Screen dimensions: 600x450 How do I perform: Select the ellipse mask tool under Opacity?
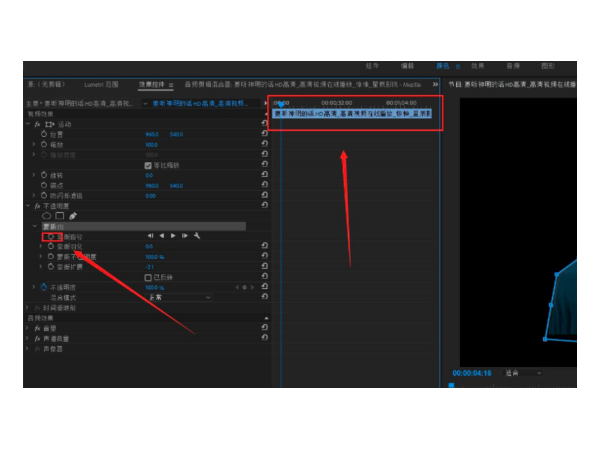click(x=46, y=215)
